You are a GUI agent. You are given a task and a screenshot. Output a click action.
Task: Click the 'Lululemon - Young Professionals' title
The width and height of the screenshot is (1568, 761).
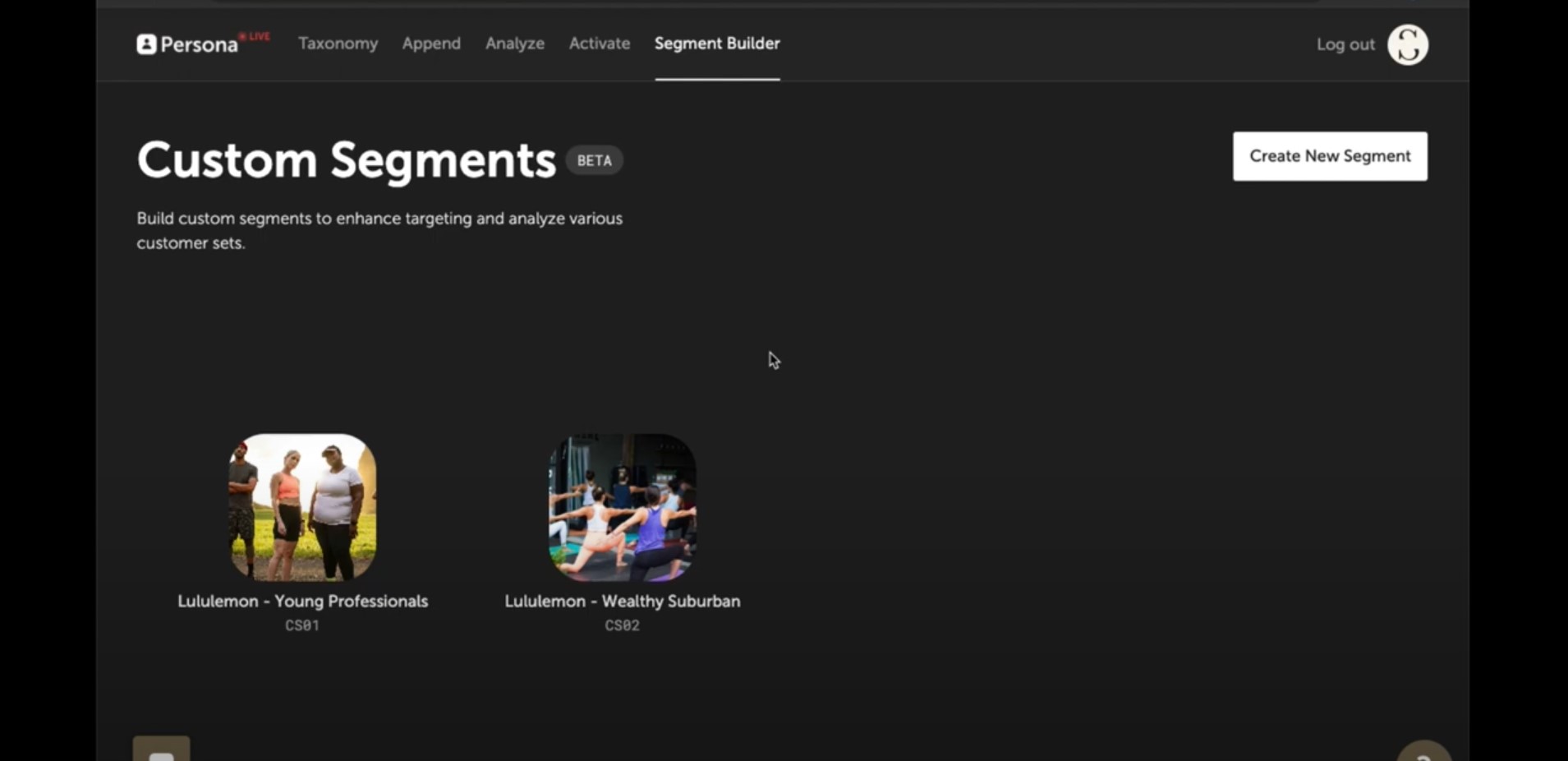tap(302, 602)
